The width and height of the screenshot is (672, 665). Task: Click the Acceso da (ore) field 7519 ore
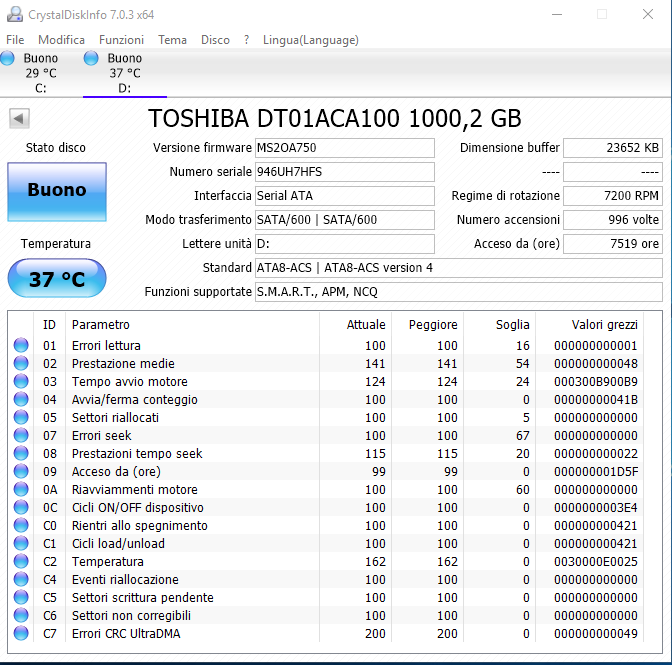coord(613,244)
